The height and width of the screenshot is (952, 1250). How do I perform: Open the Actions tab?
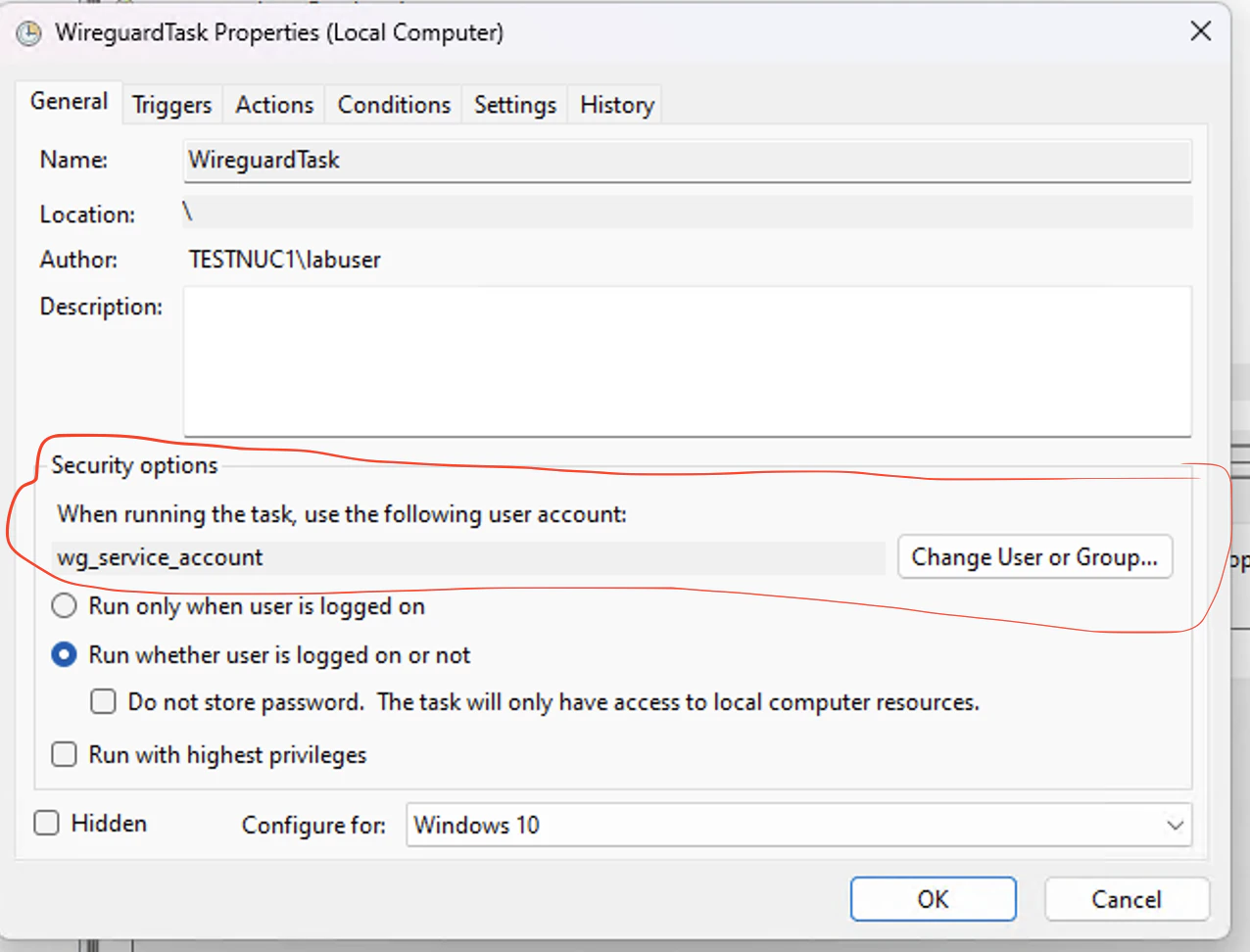tap(273, 105)
